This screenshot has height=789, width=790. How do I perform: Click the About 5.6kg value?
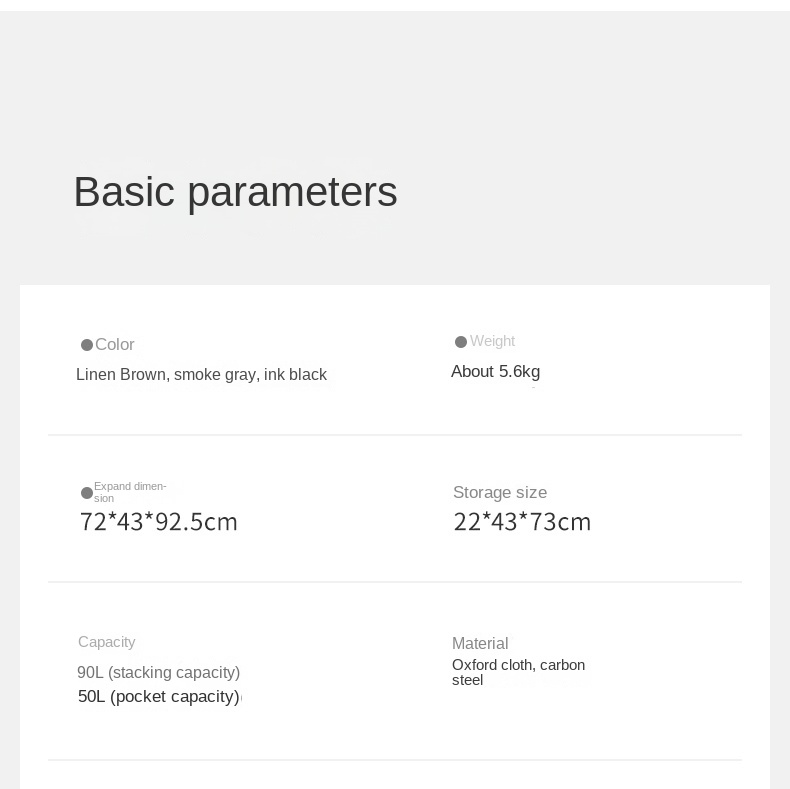[x=495, y=371]
